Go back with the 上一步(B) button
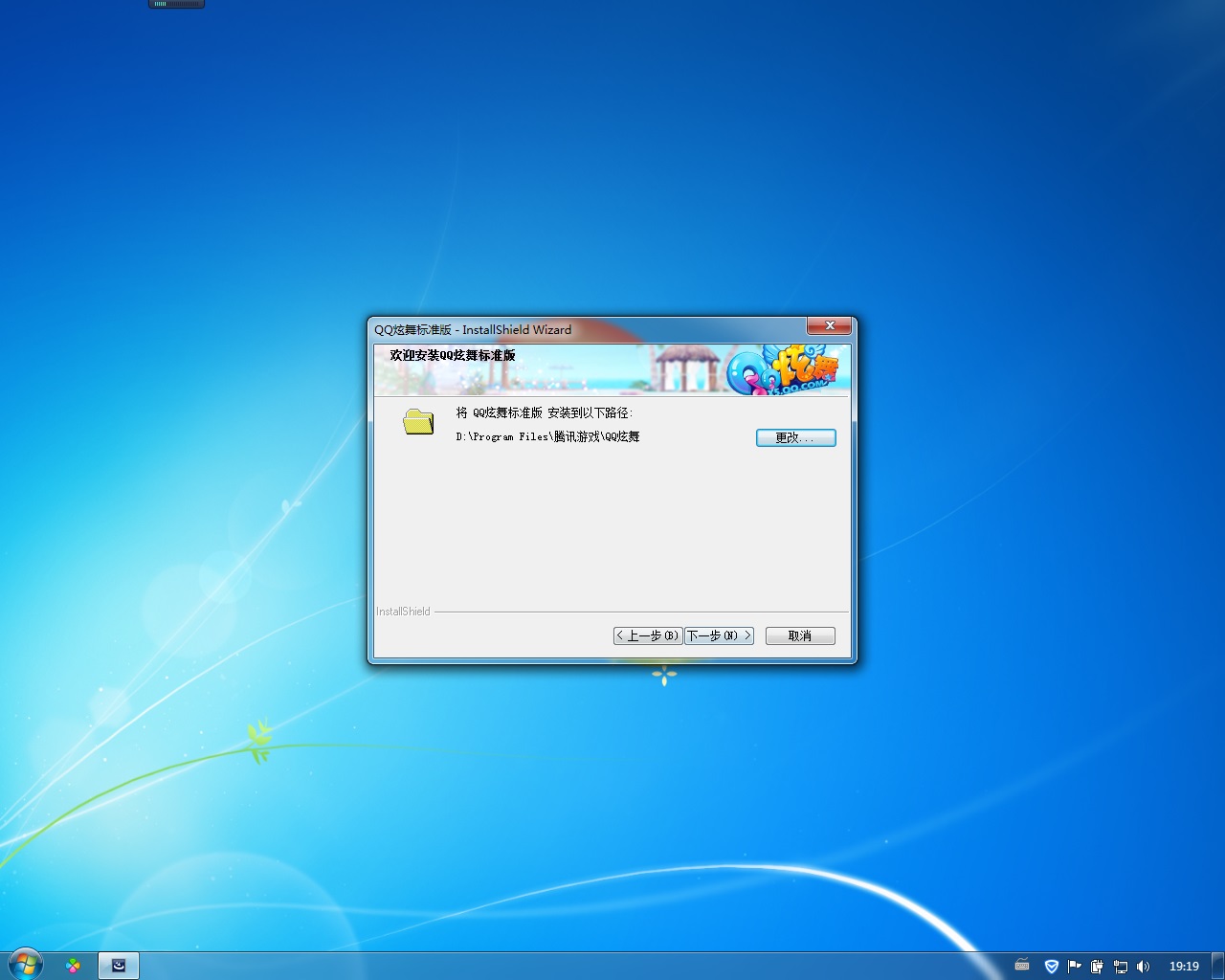Viewport: 1225px width, 980px height. click(x=648, y=635)
